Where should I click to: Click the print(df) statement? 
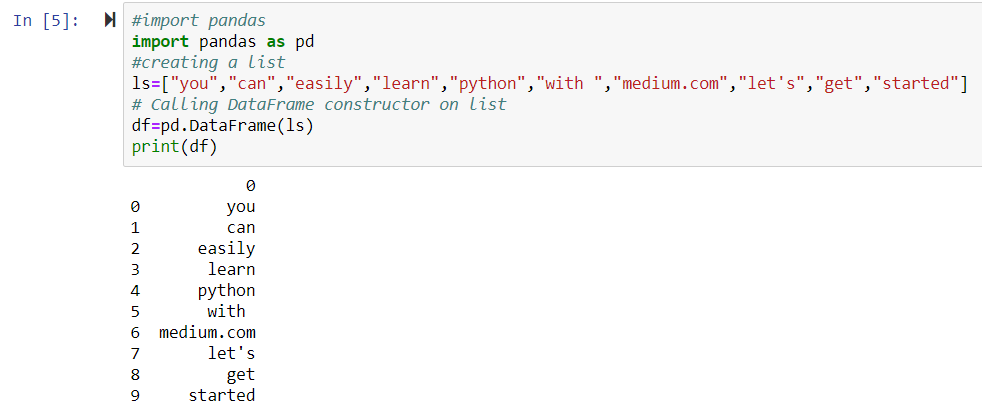174,146
